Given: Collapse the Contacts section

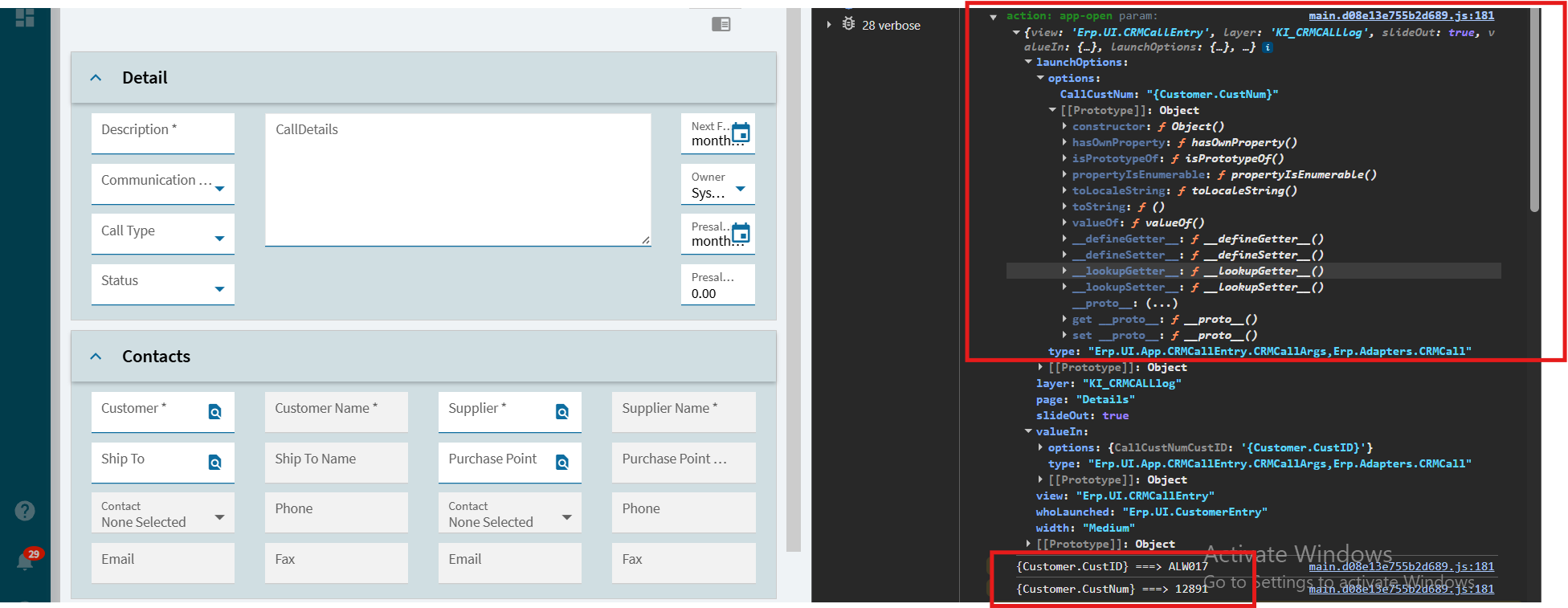Looking at the screenshot, I should [x=96, y=357].
